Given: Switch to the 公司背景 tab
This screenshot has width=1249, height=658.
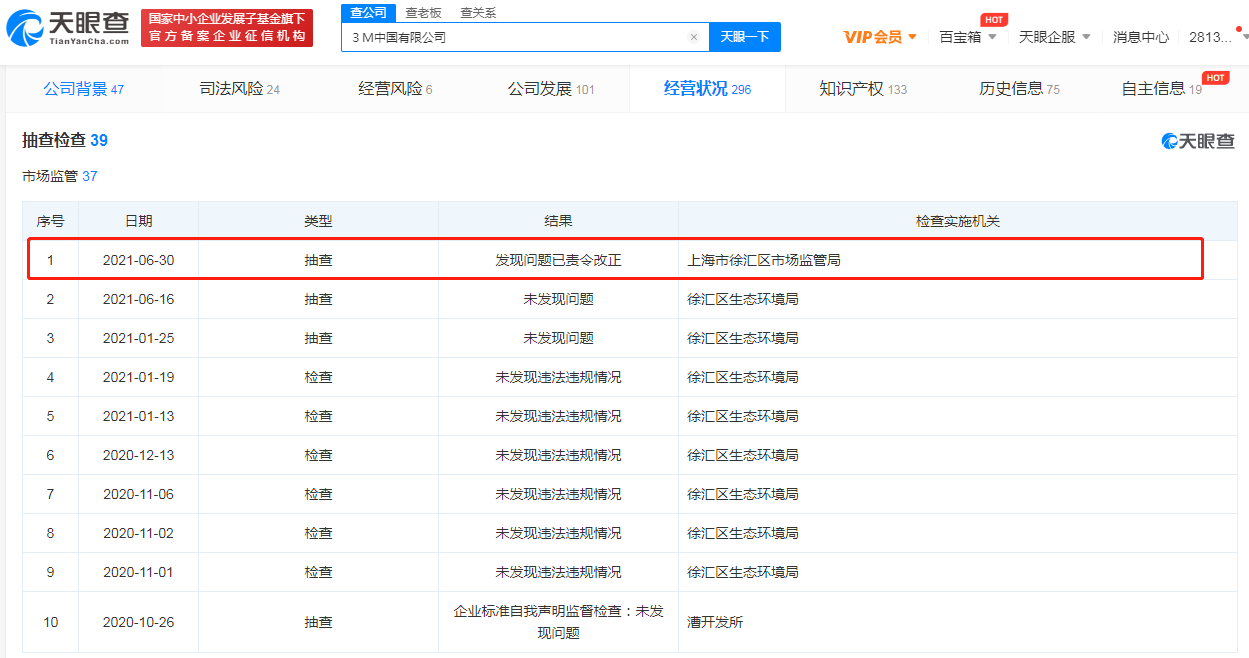Looking at the screenshot, I should [x=83, y=89].
